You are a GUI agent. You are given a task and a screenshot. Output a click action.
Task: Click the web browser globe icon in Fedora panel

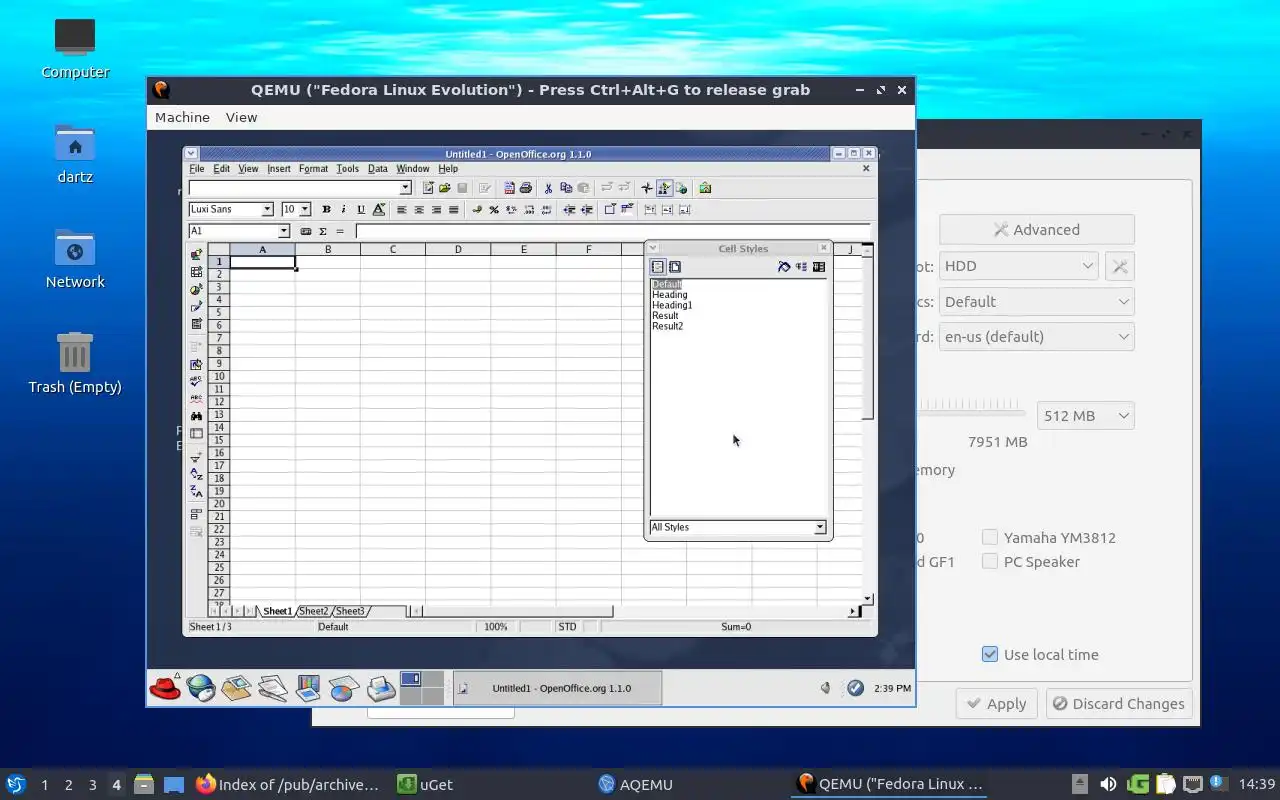pos(201,688)
